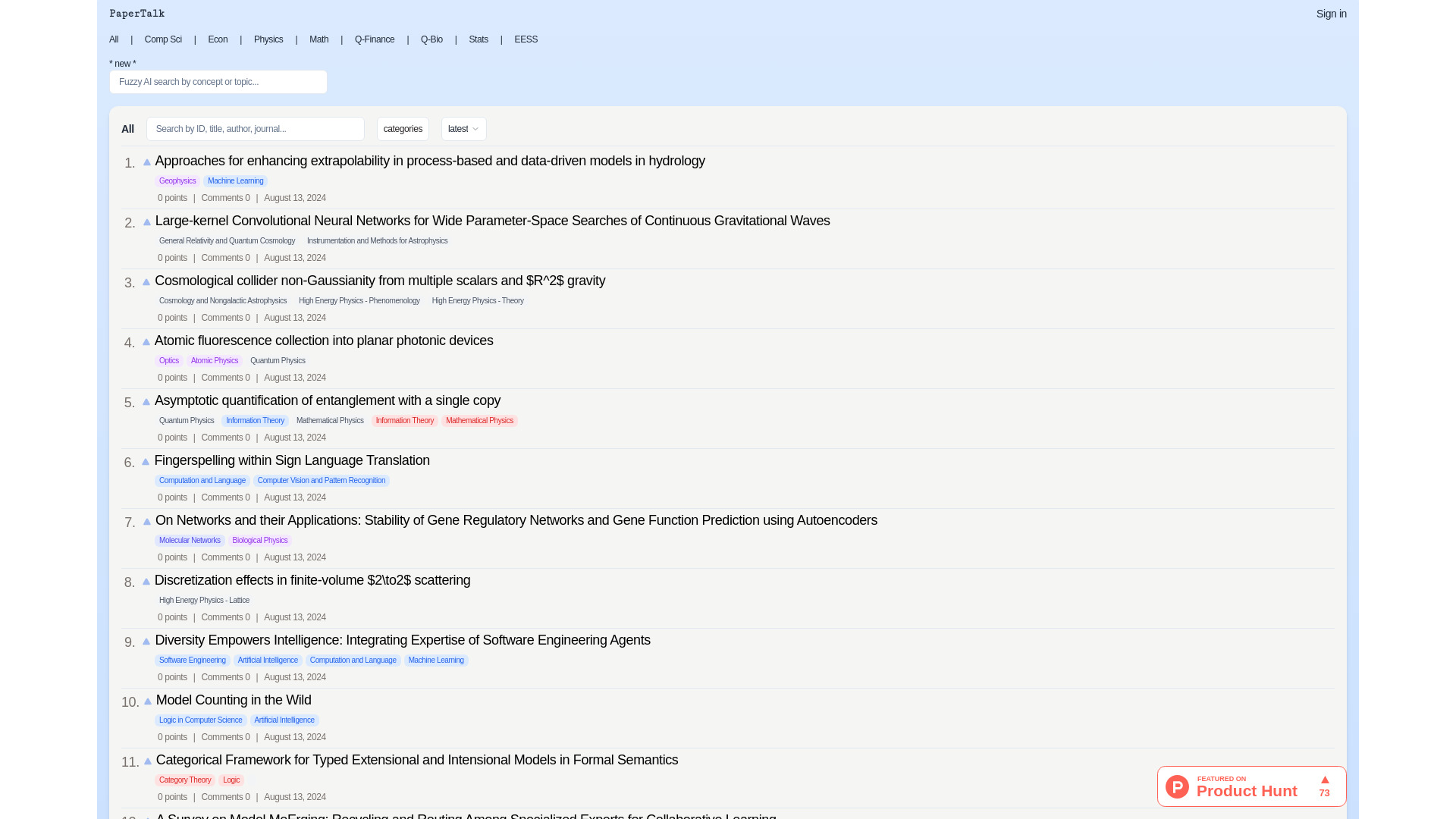Click the Product Hunt logo icon
This screenshot has width=1456, height=819.
[x=1176, y=786]
